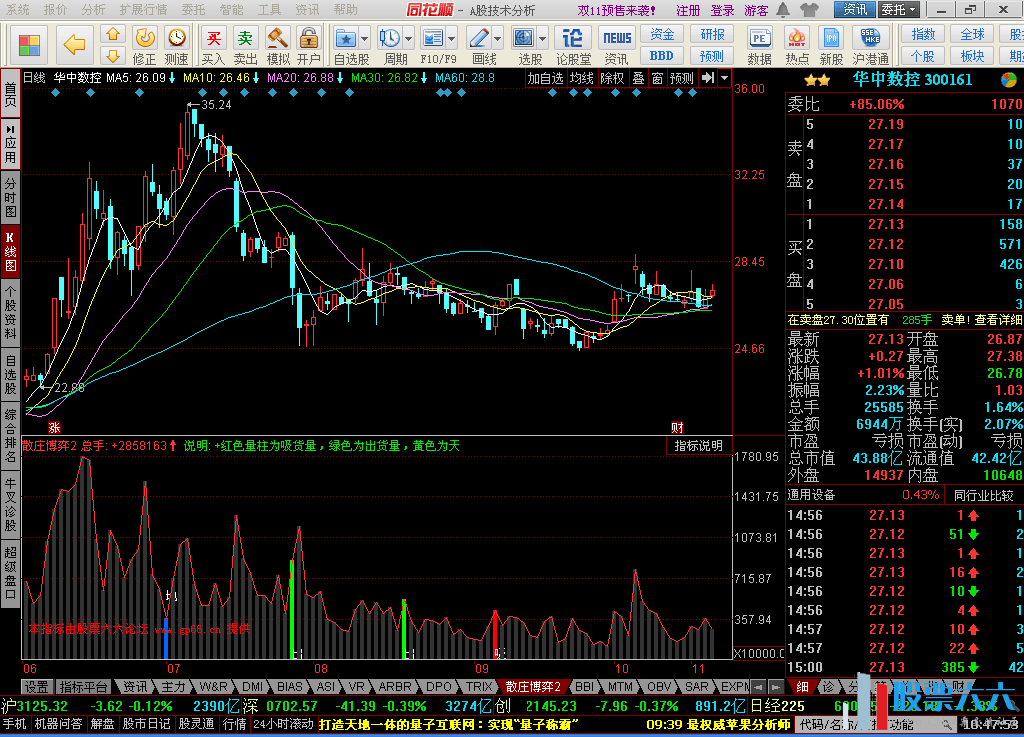This screenshot has height=737, width=1024.
Task: Toggle the 叠 overlay chart option
Action: click(x=638, y=78)
